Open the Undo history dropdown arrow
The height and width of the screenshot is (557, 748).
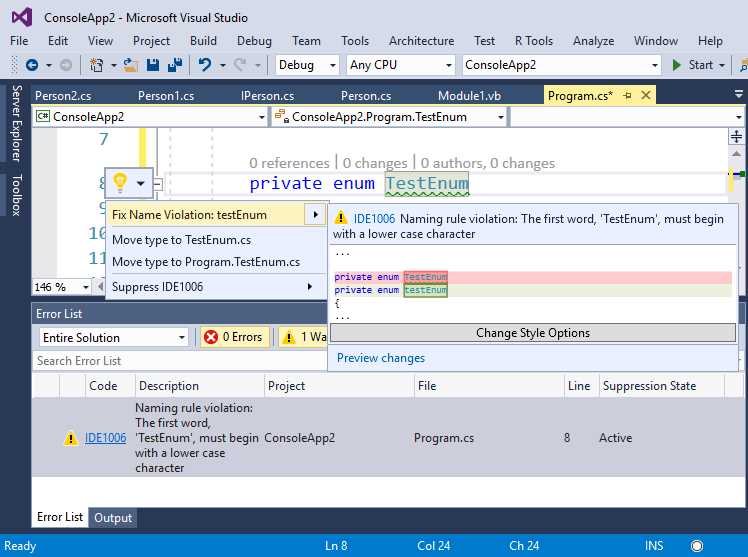pyautogui.click(x=222, y=65)
